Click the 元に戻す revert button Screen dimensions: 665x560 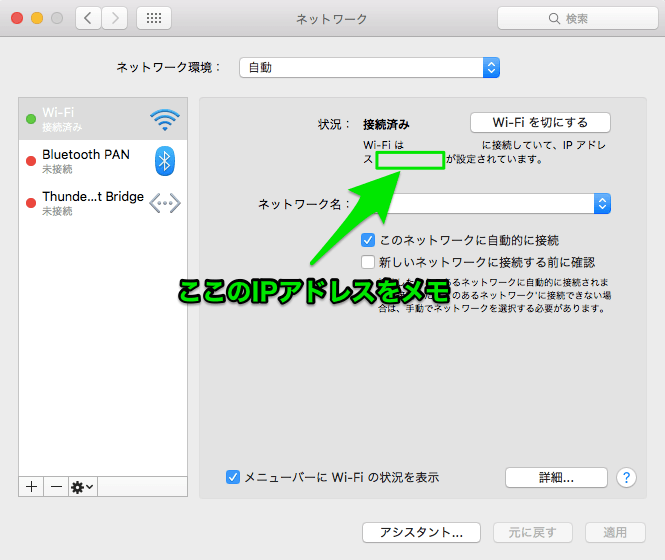(533, 532)
